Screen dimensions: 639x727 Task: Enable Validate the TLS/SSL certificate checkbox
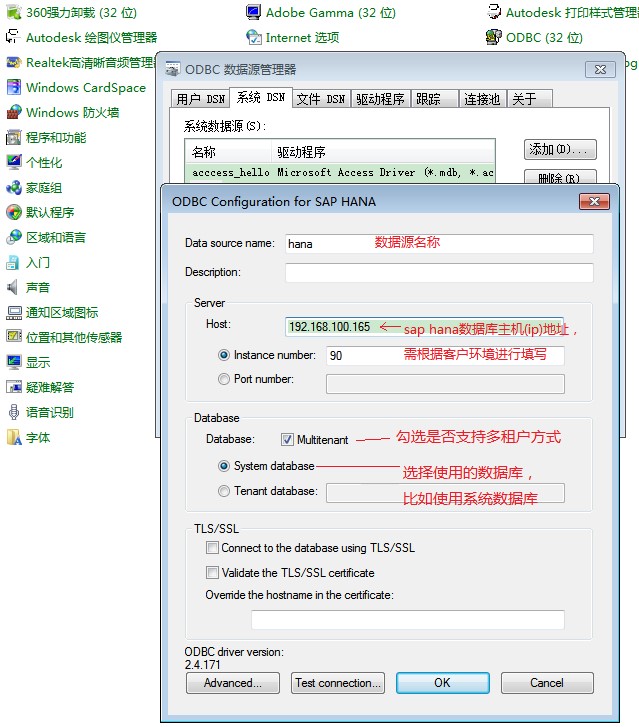pos(212,573)
